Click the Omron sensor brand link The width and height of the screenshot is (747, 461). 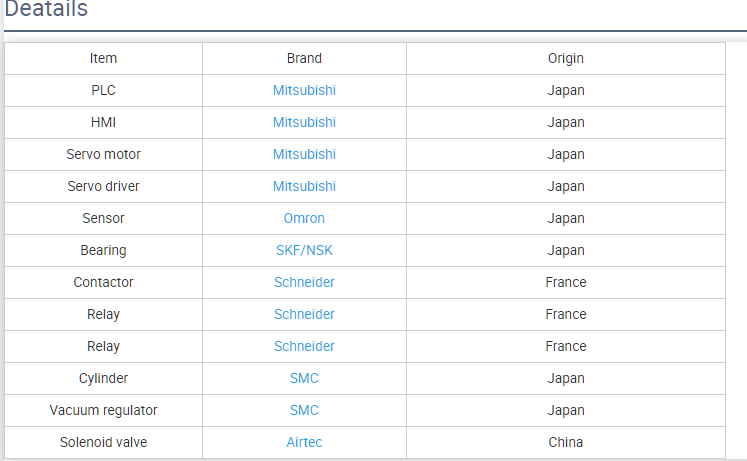click(304, 218)
